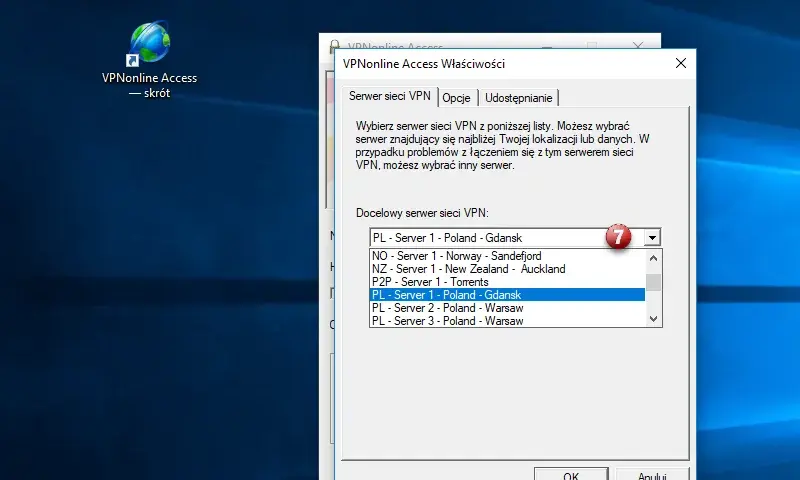Viewport: 800px width, 480px height.
Task: Select NZ - Server 1 - New Zealand - Auckland
Action: pos(507,269)
